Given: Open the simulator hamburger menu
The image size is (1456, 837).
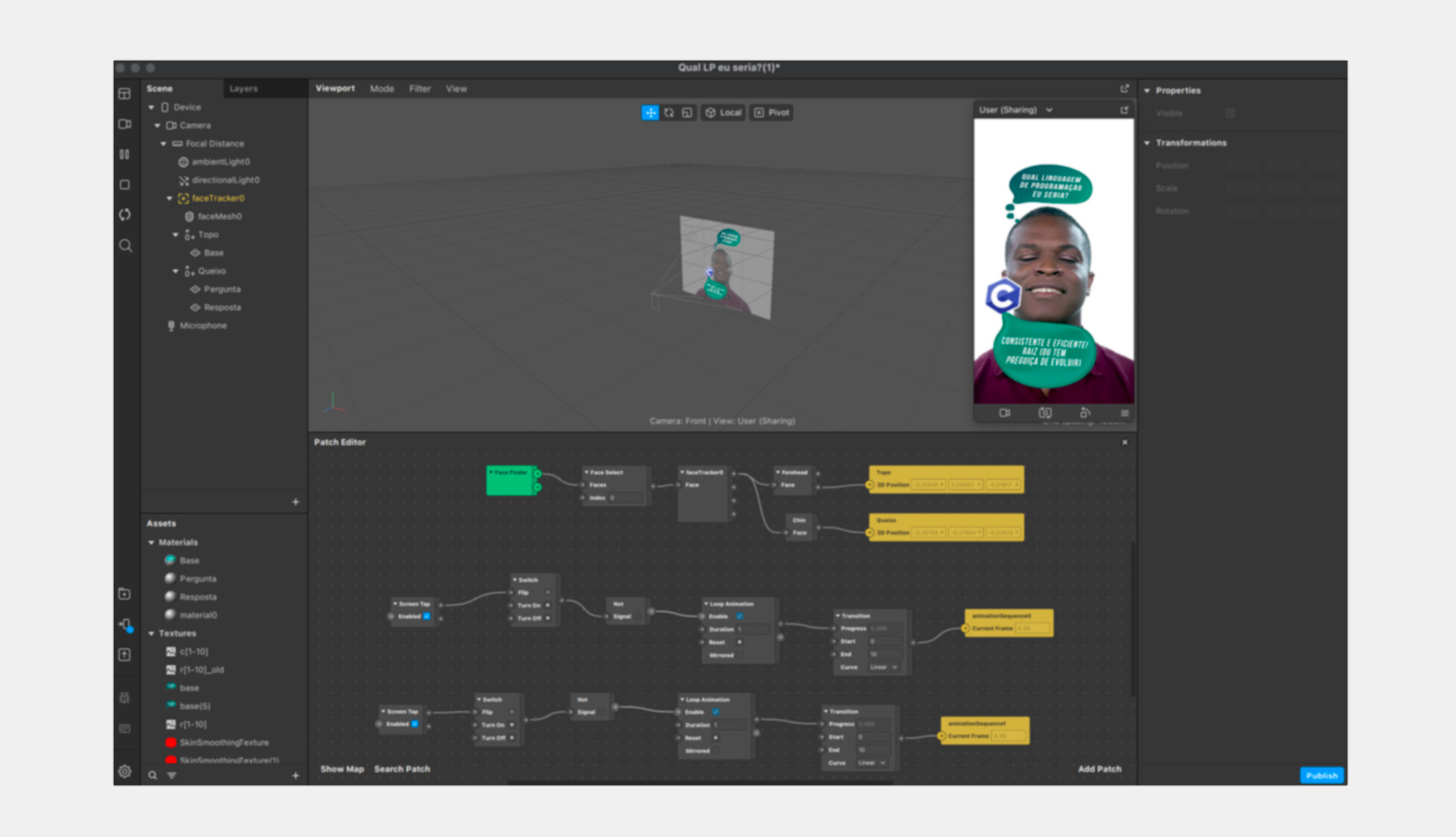Looking at the screenshot, I should (1125, 413).
